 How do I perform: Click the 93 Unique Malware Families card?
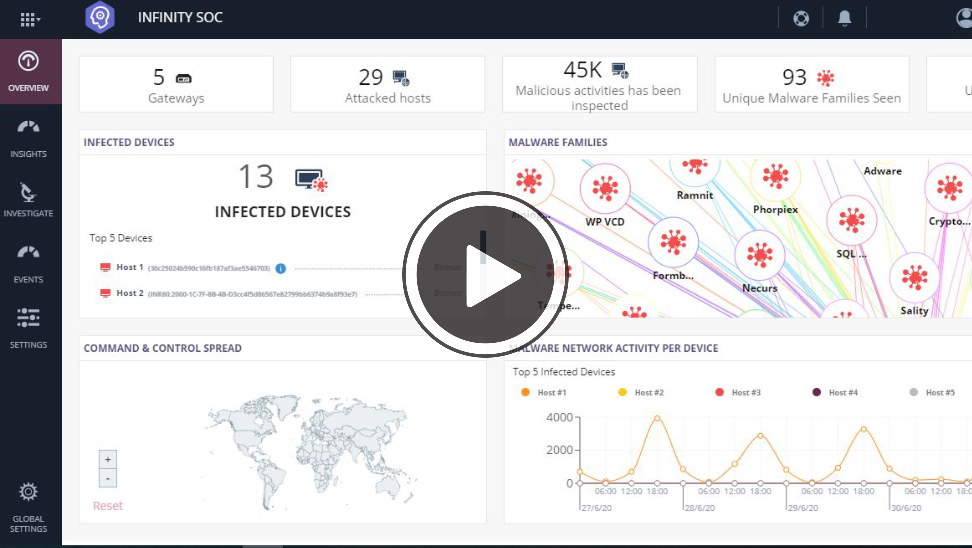click(811, 84)
